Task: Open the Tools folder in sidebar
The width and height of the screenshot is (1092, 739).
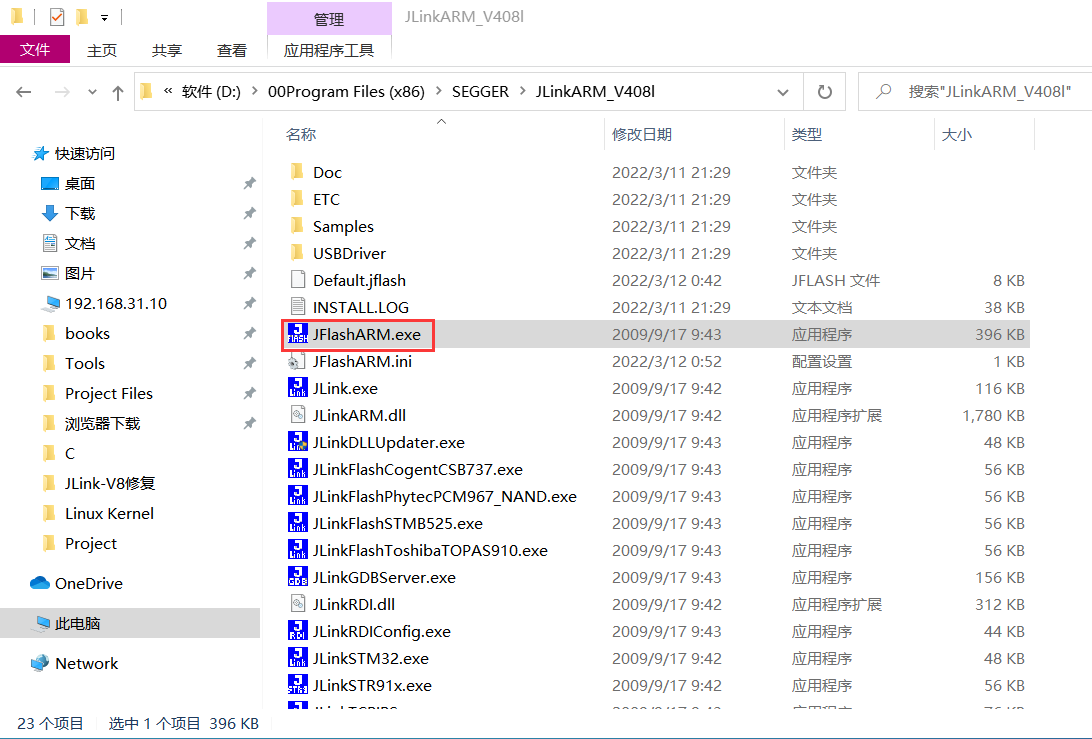Action: coord(85,363)
